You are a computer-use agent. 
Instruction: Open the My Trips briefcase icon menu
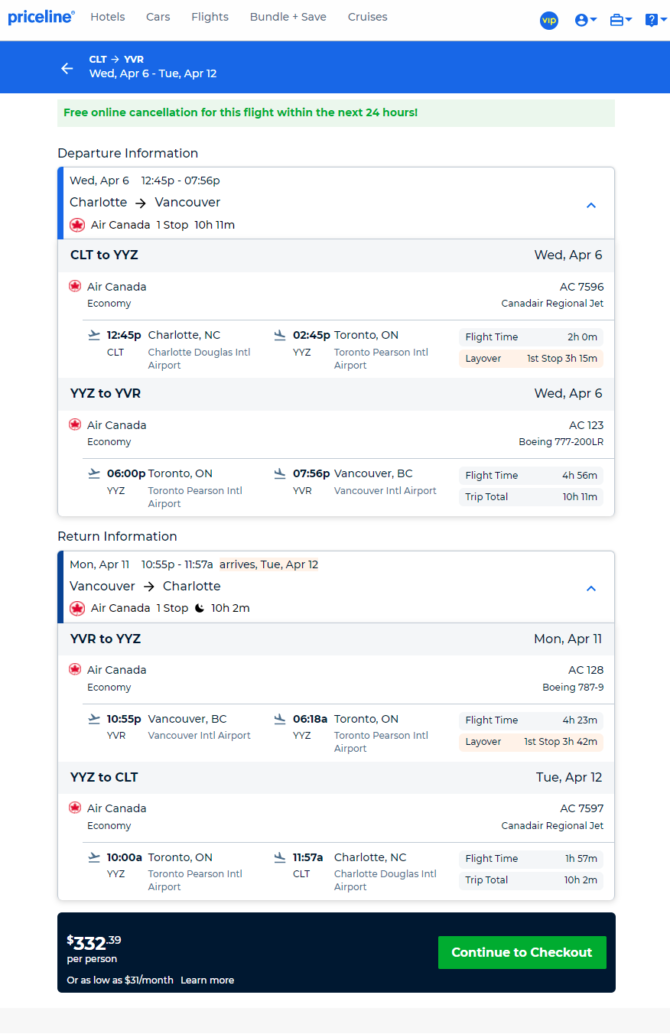coord(621,20)
